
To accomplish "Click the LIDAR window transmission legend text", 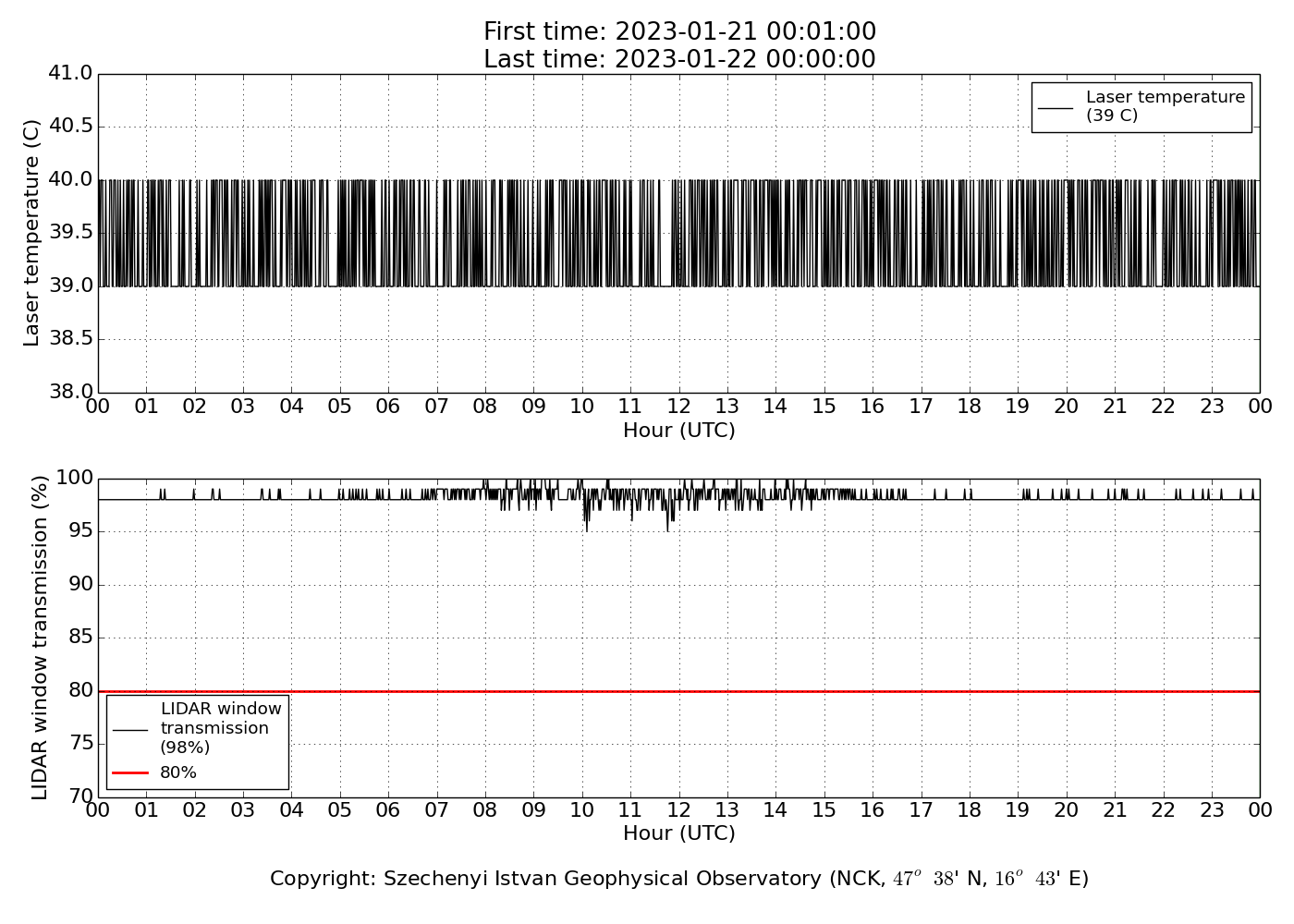I will click(220, 728).
